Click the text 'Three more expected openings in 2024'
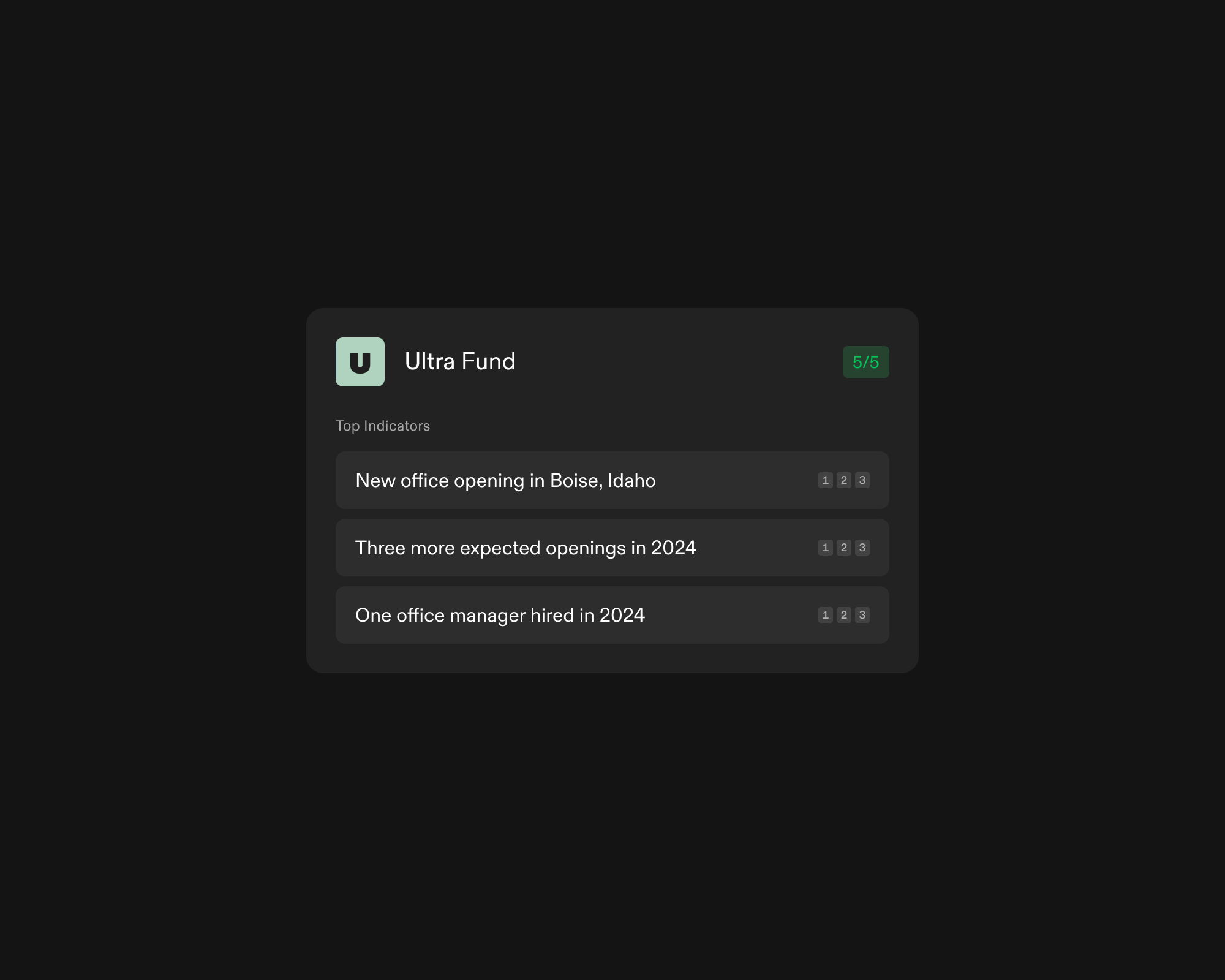This screenshot has width=1225, height=980. point(526,548)
